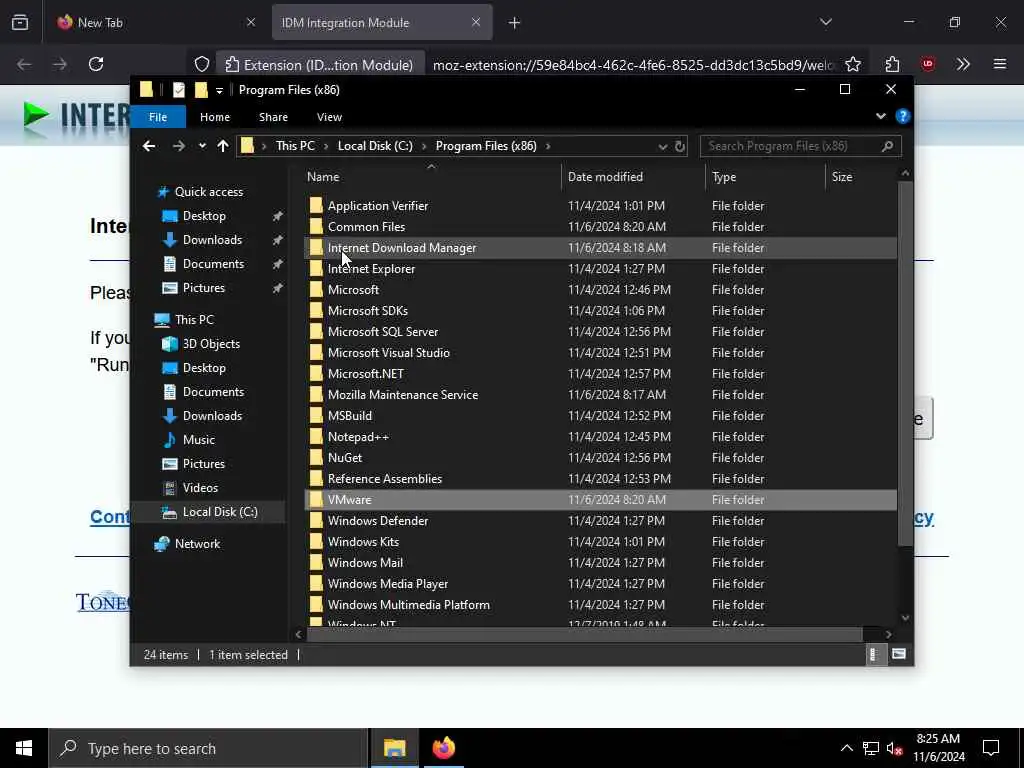
Task: Select the Internet Download Manager folder
Action: [x=600, y=248]
